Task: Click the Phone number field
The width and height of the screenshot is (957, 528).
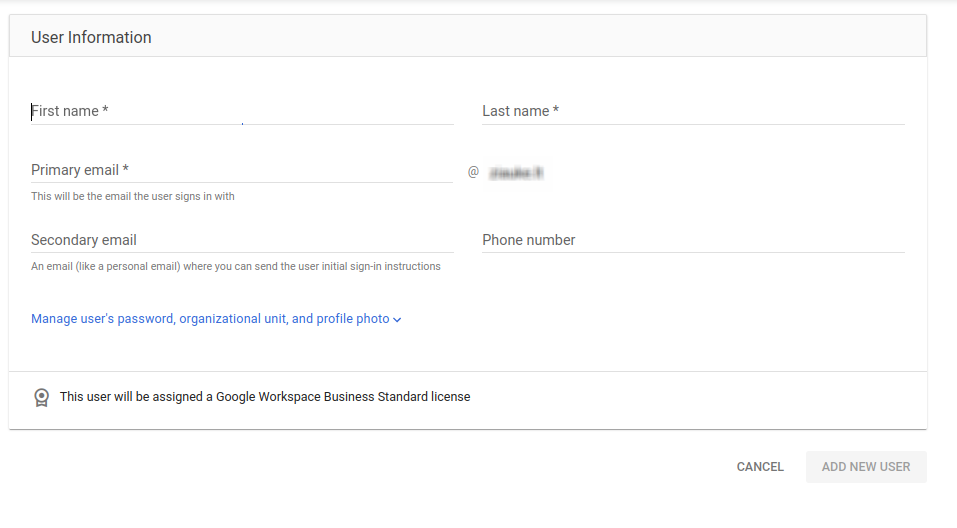Action: [x=693, y=240]
